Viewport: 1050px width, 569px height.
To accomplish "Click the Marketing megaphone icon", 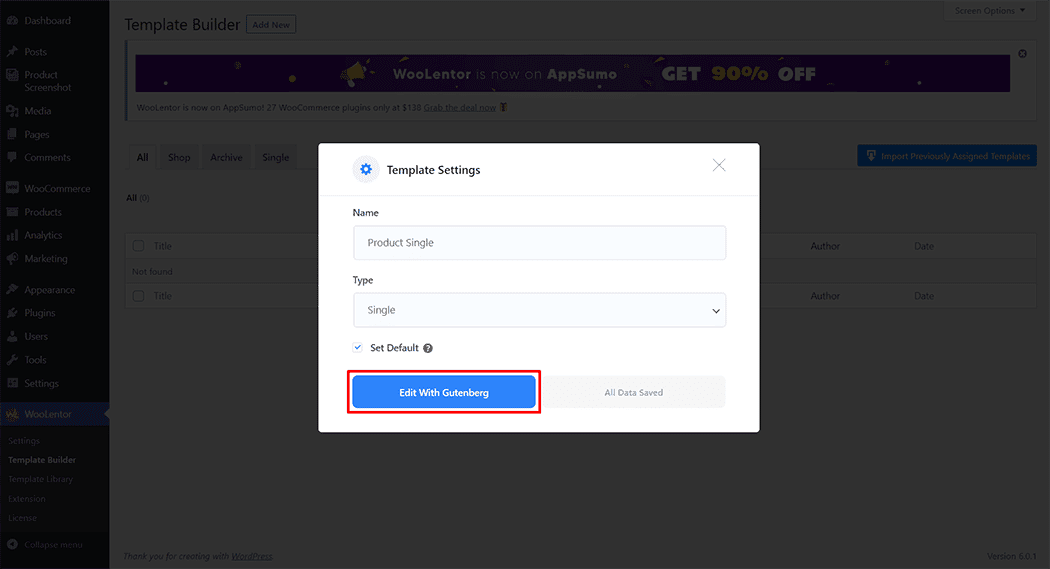I will coord(12,259).
